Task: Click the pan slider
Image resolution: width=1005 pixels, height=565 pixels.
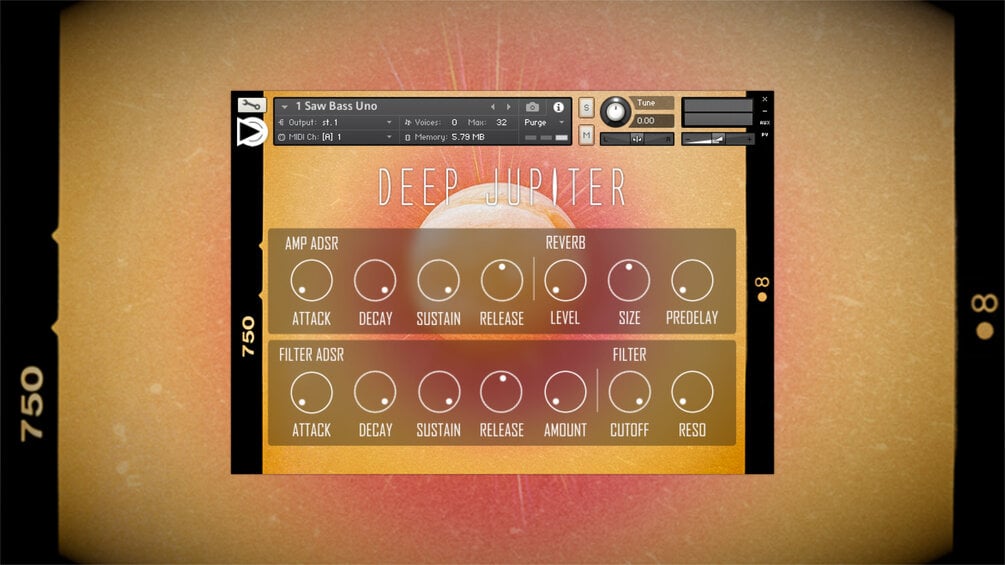Action: [x=636, y=139]
